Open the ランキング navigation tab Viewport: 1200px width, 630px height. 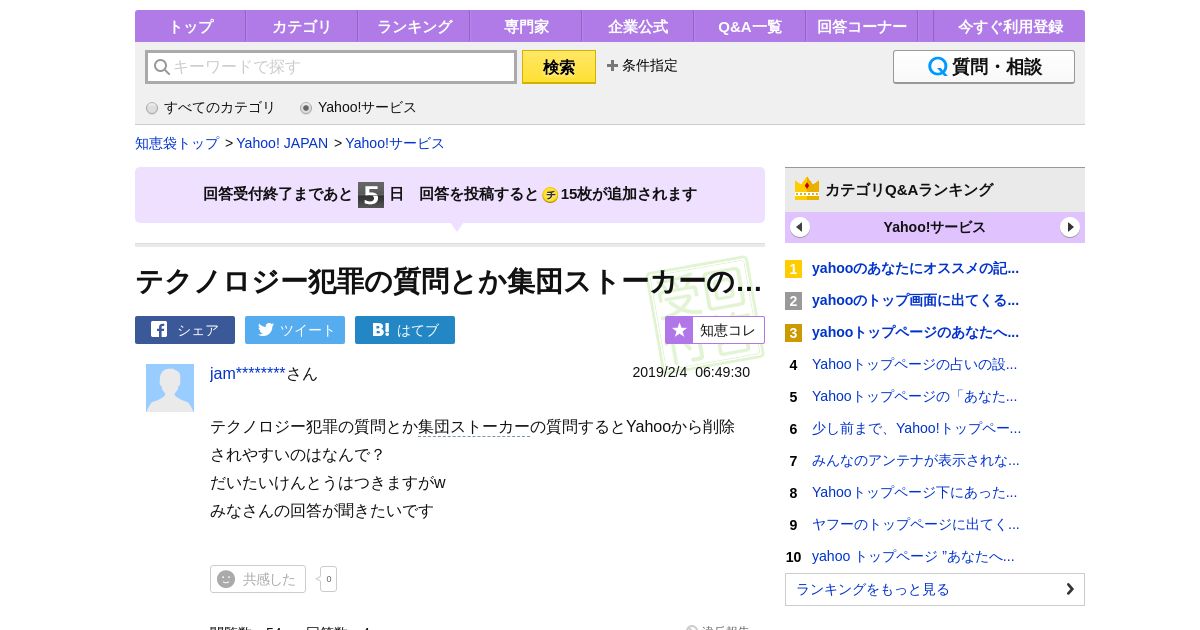[414, 26]
